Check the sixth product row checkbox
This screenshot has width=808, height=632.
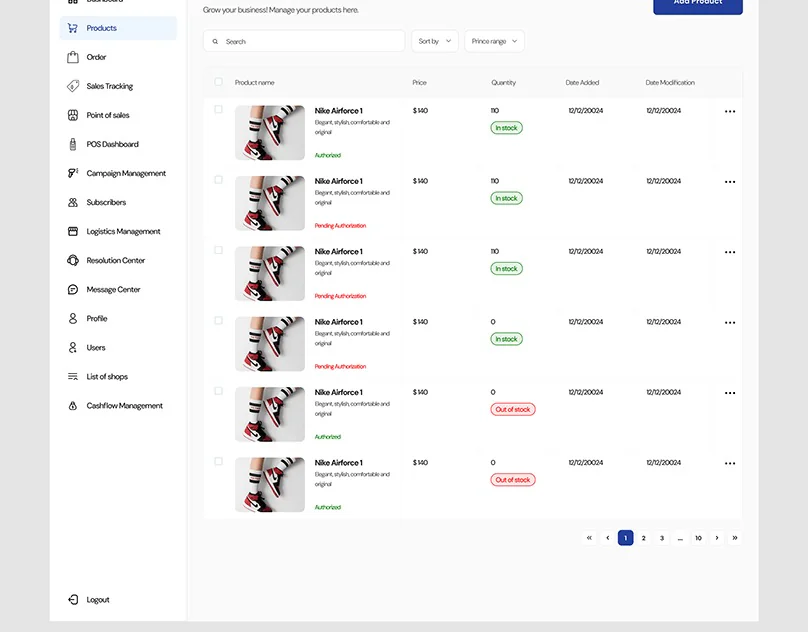coord(218,461)
